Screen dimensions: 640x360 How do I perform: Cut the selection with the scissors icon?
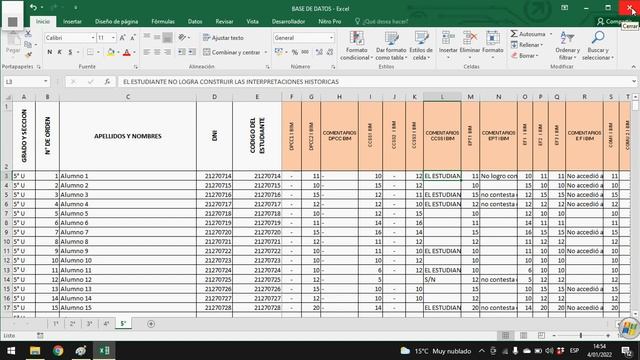click(28, 34)
